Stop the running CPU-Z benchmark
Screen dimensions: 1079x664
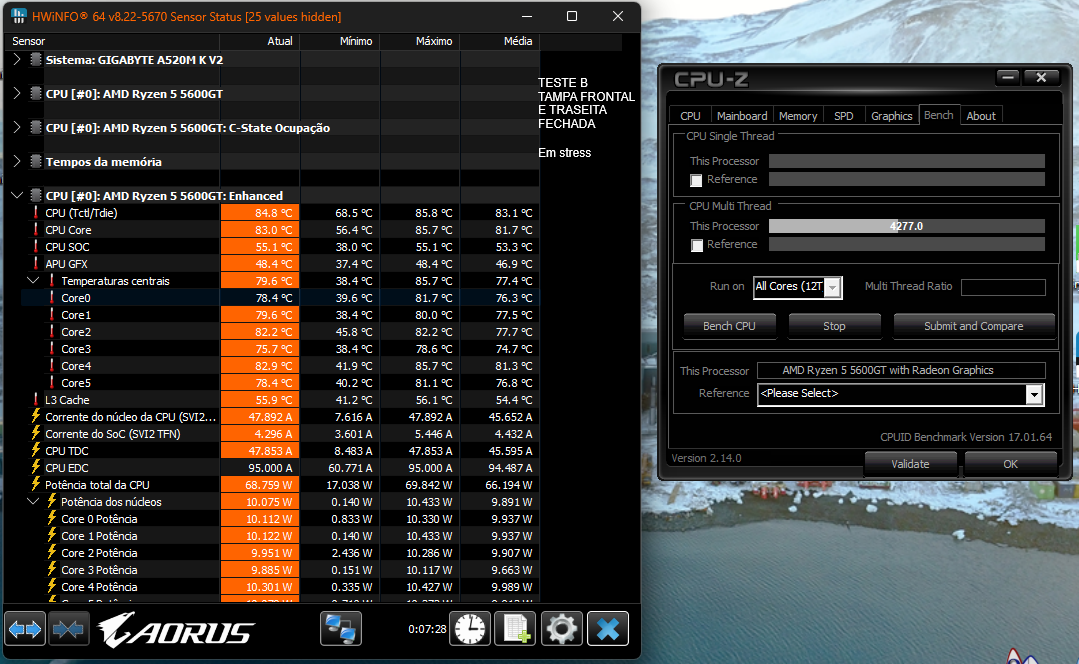834,326
